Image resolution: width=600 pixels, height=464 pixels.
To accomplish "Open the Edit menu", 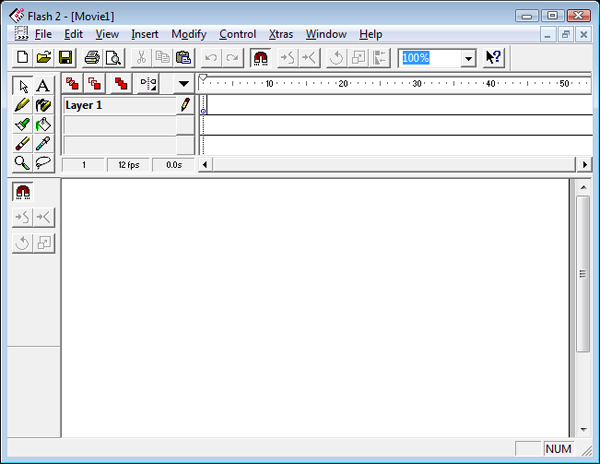I will (73, 34).
